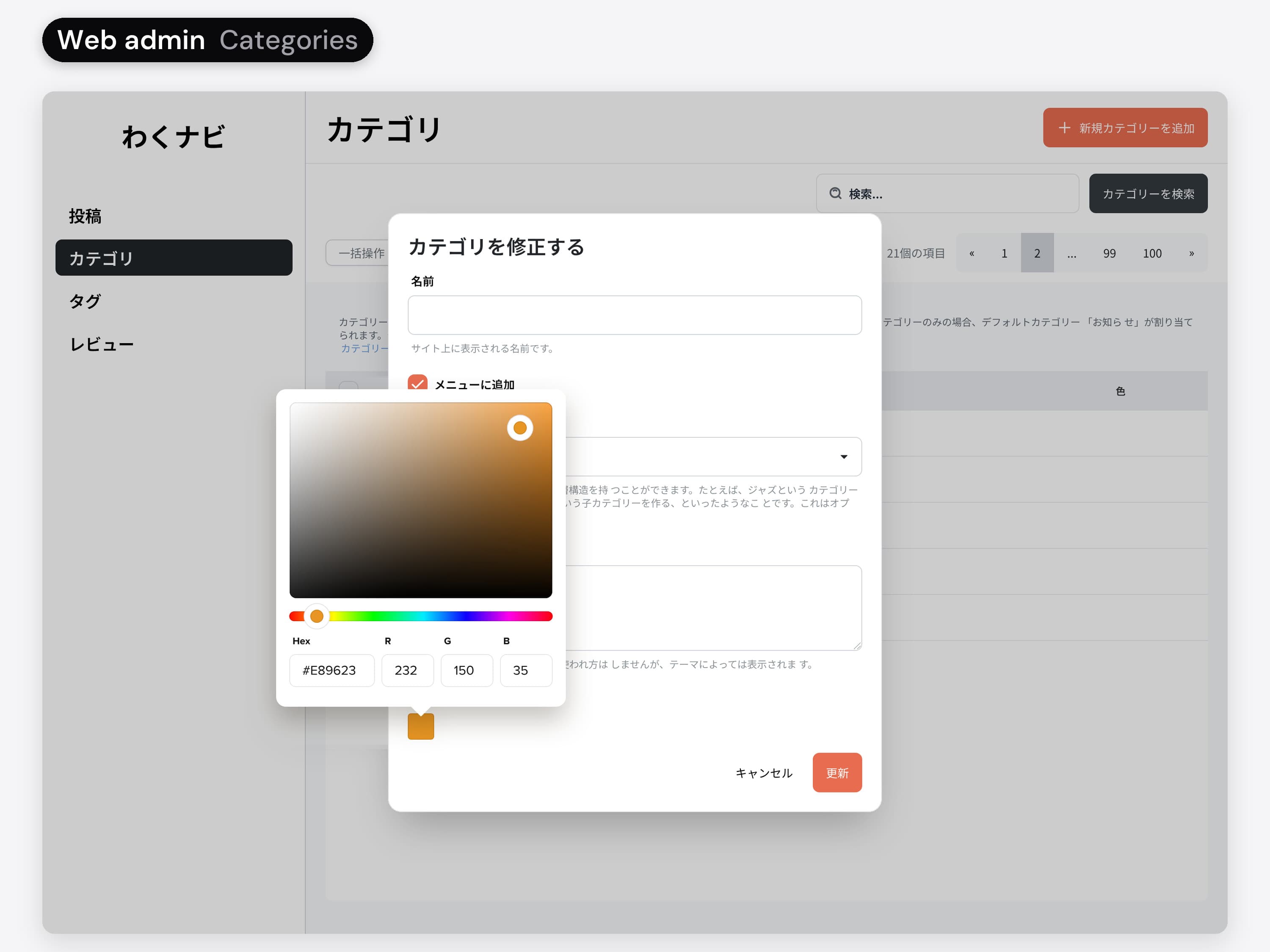This screenshot has height=952, width=1270.
Task: Open 投稿 in the sidebar
Action: [x=85, y=216]
